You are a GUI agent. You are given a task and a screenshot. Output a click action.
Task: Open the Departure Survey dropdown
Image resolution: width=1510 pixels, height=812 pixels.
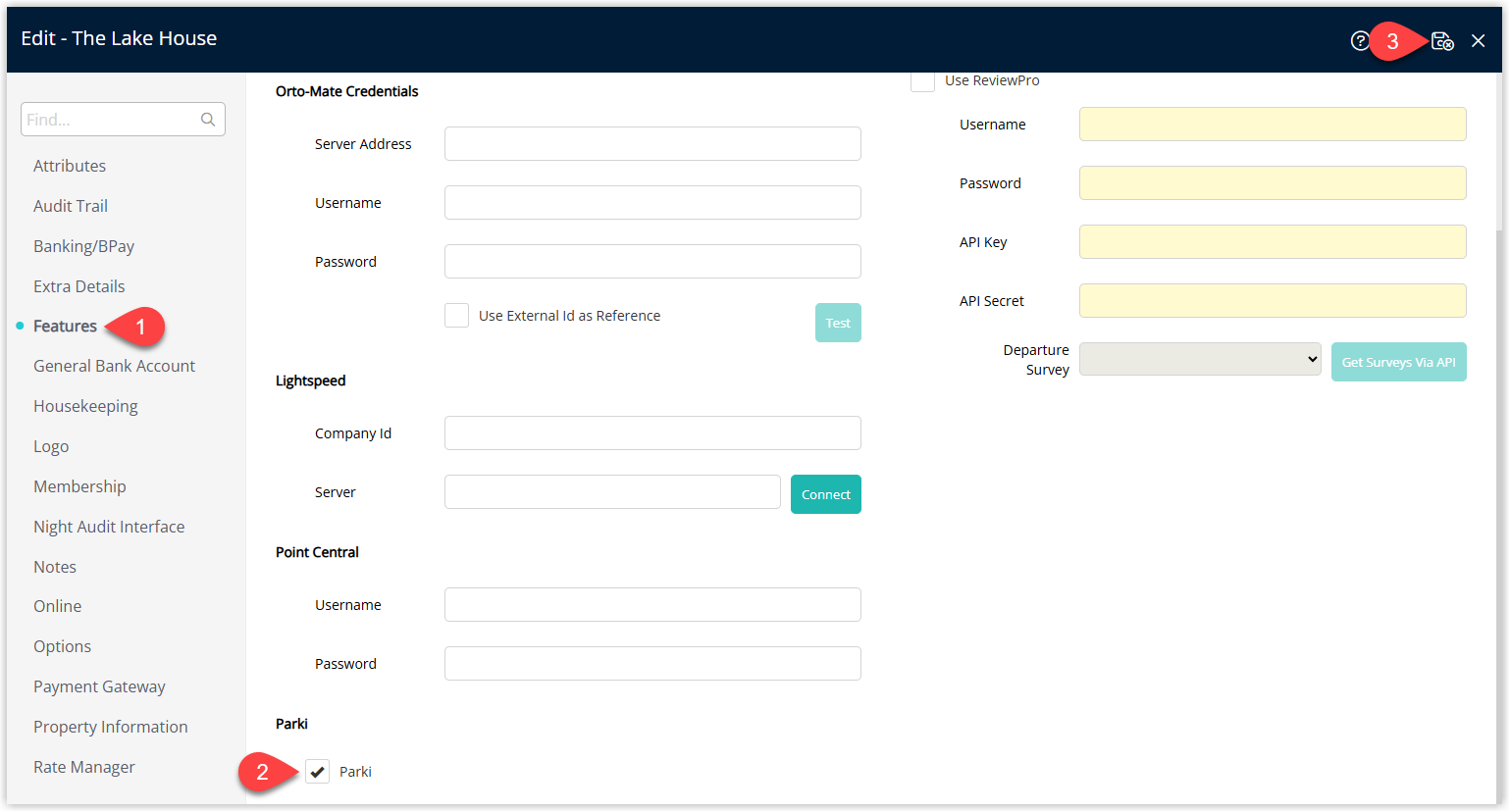pos(1200,359)
